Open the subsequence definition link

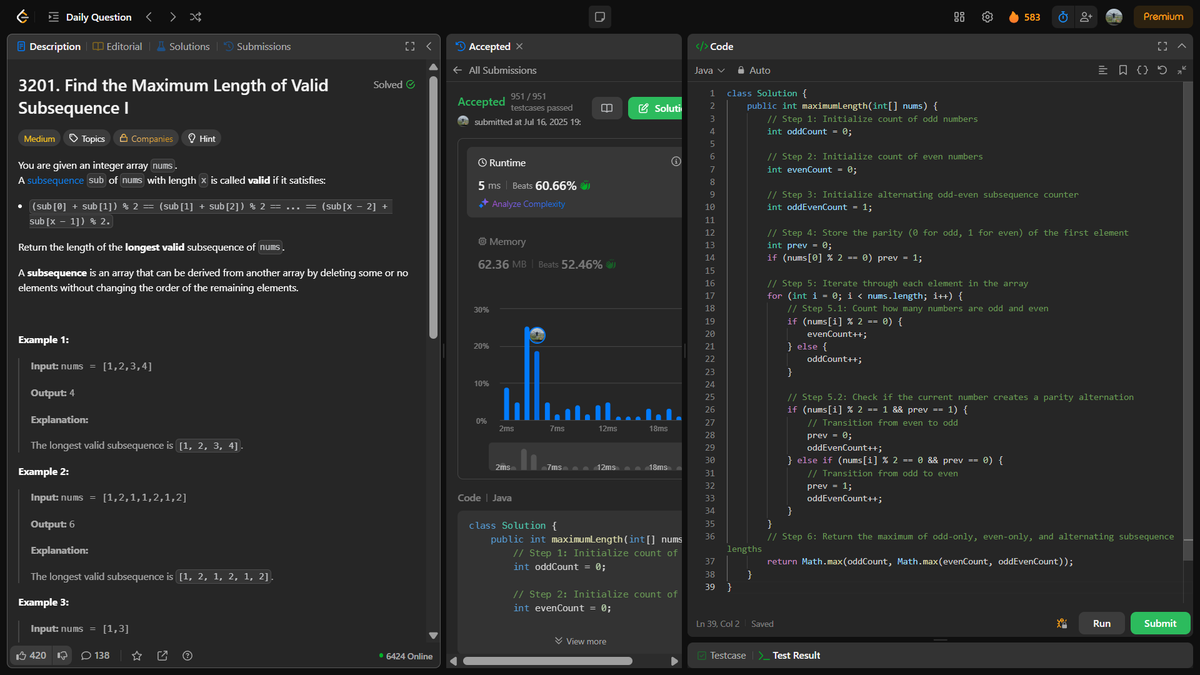55,181
